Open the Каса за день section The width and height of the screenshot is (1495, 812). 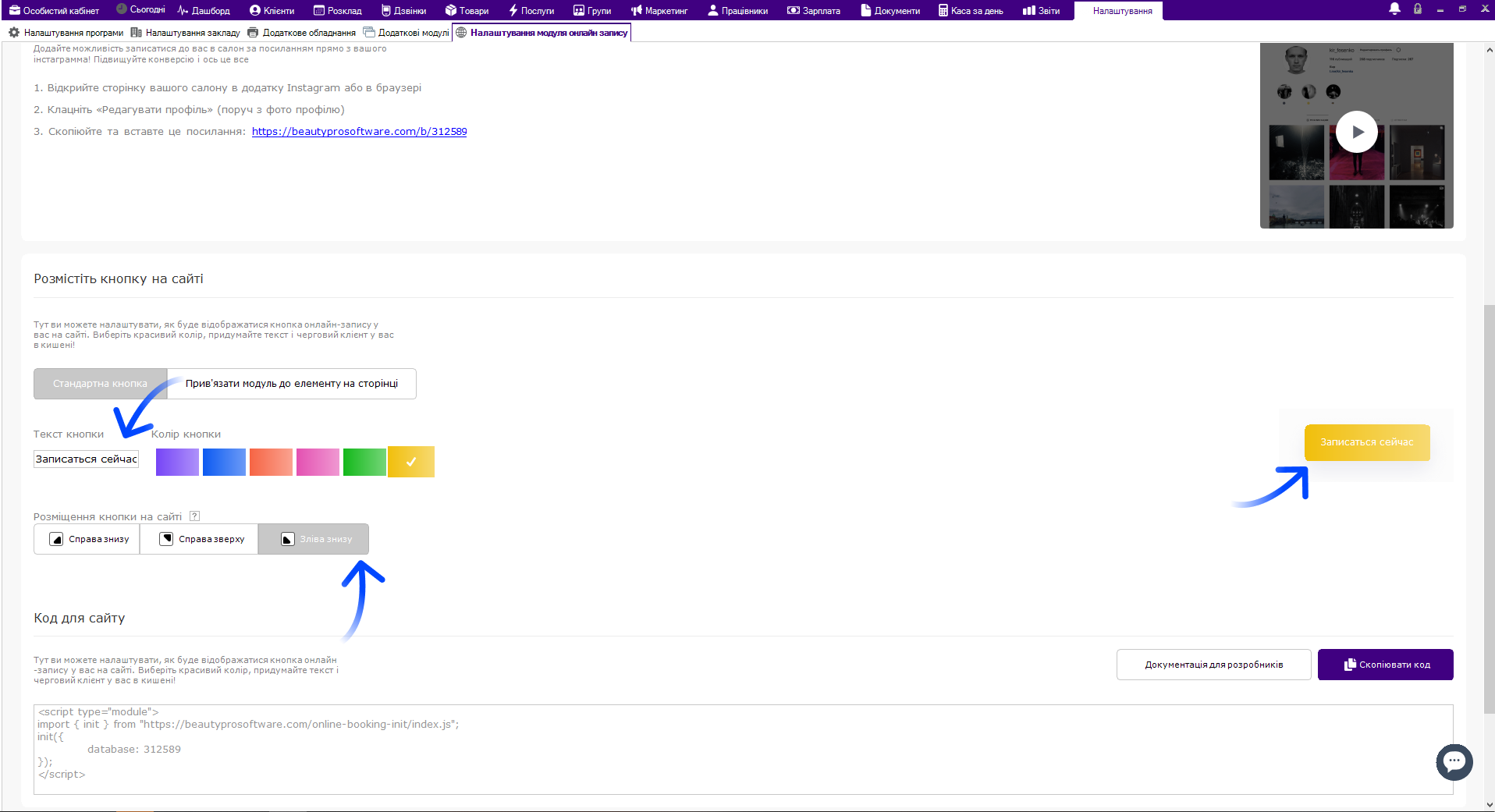coord(971,10)
